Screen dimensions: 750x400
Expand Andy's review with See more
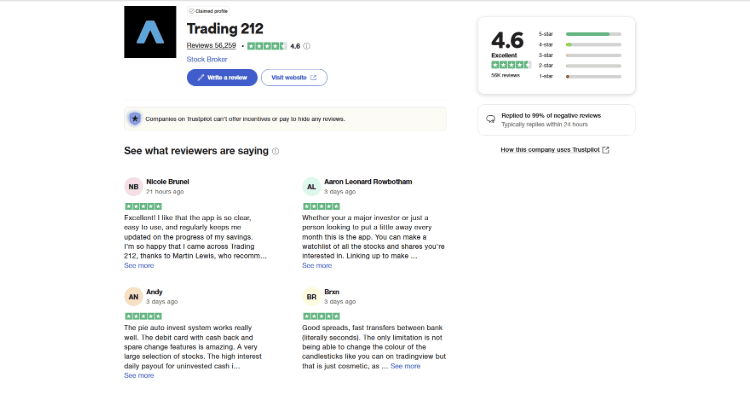[x=139, y=376]
